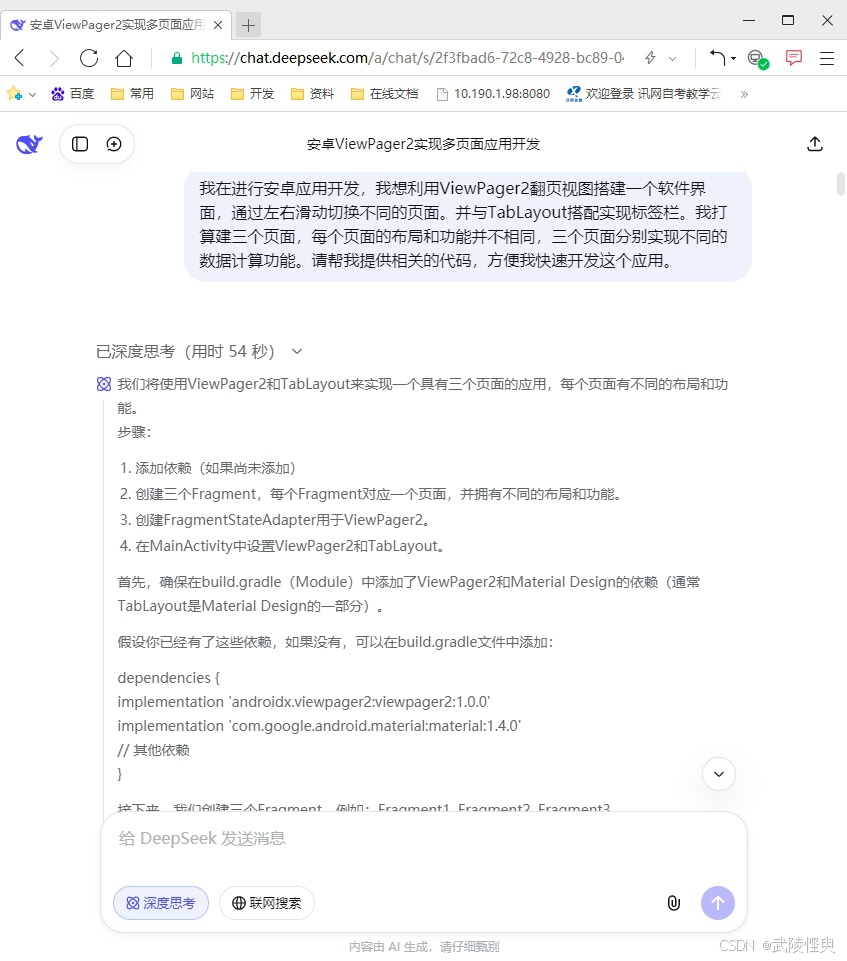Close the 安卓ViewPager2 browser tab
The image size is (847, 961).
(x=218, y=25)
